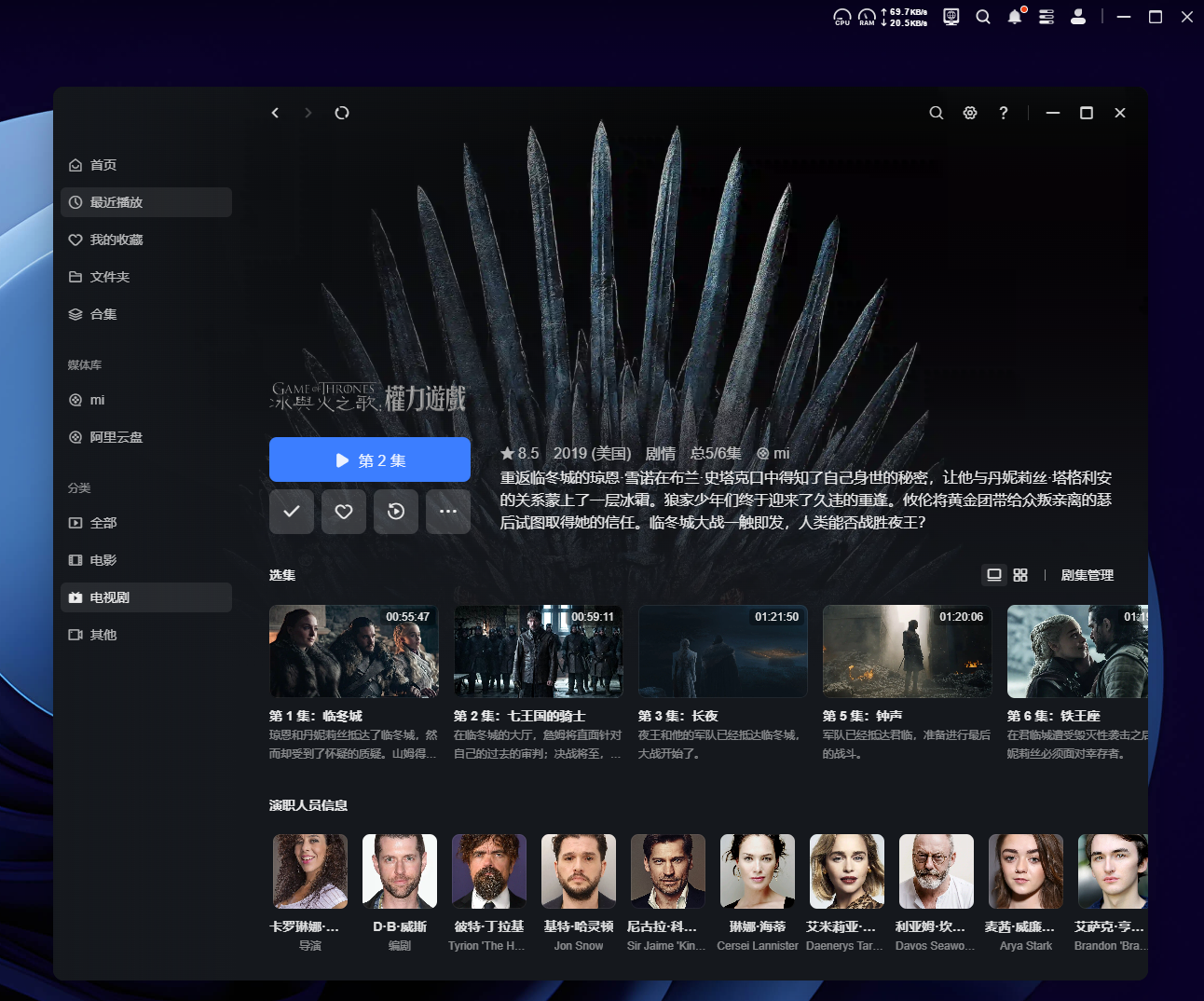Select 阿里云盘 media library
This screenshot has width=1204, height=1001.
coord(146,437)
